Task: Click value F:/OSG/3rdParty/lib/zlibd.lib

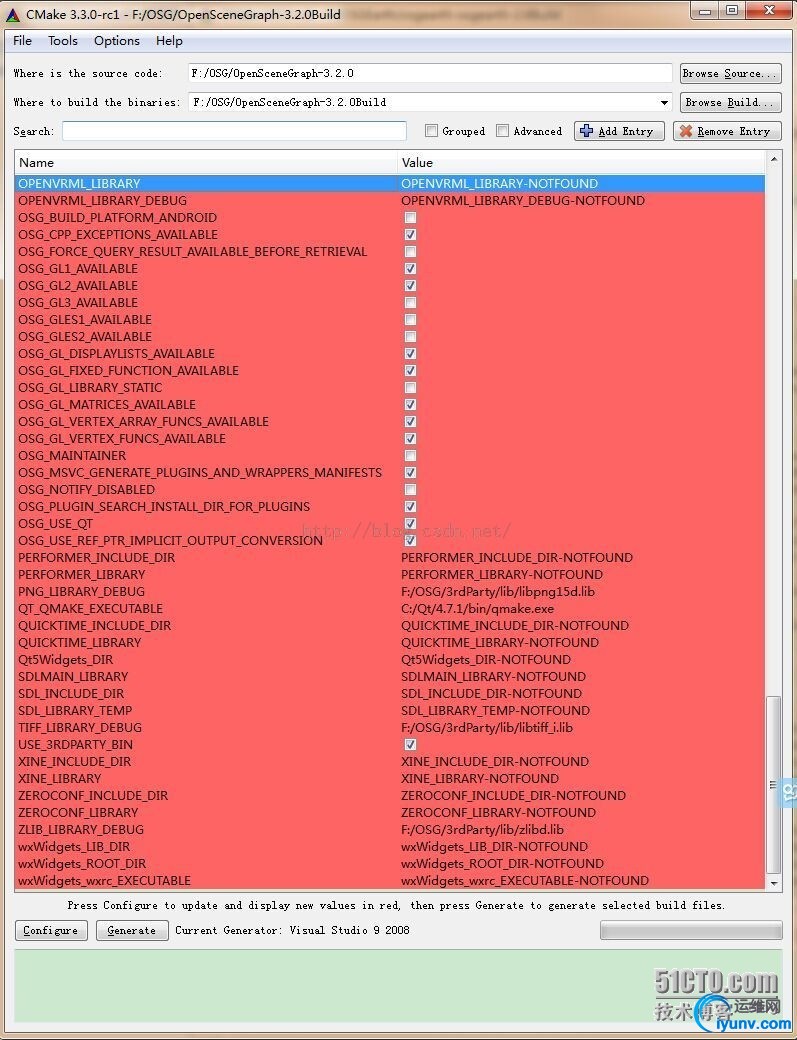Action: (x=483, y=829)
